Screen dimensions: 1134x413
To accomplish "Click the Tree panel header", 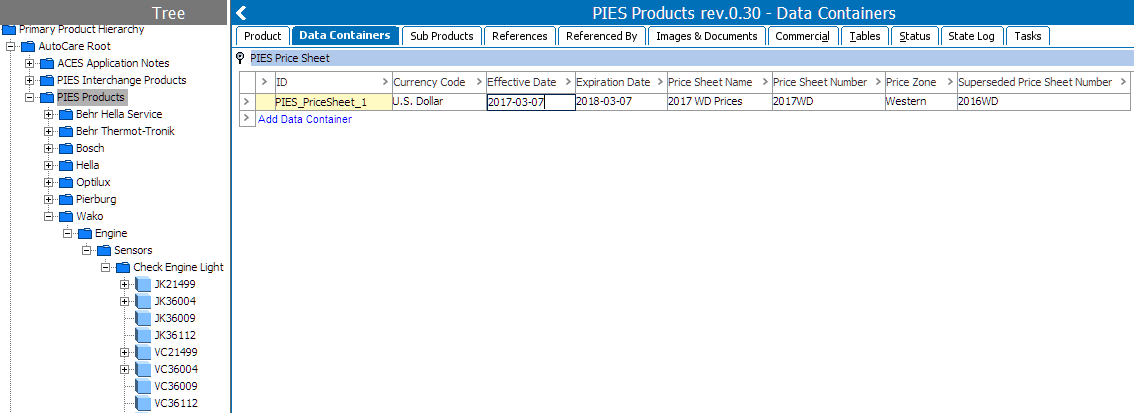I will click(114, 12).
